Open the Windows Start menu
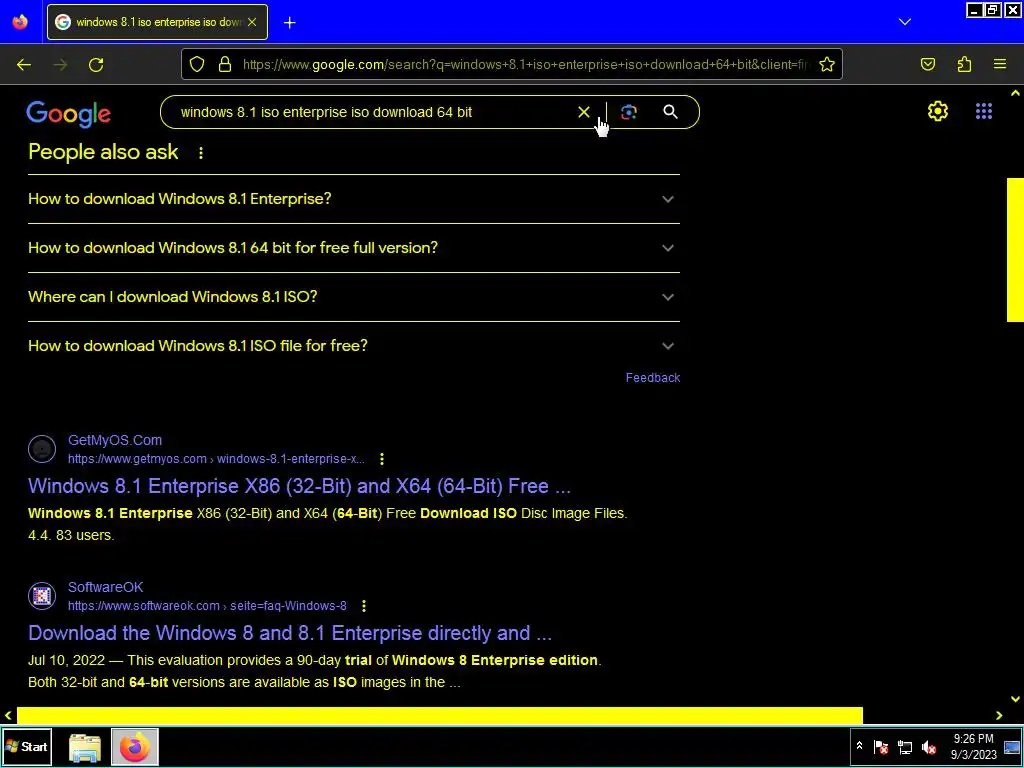 pyautogui.click(x=27, y=747)
